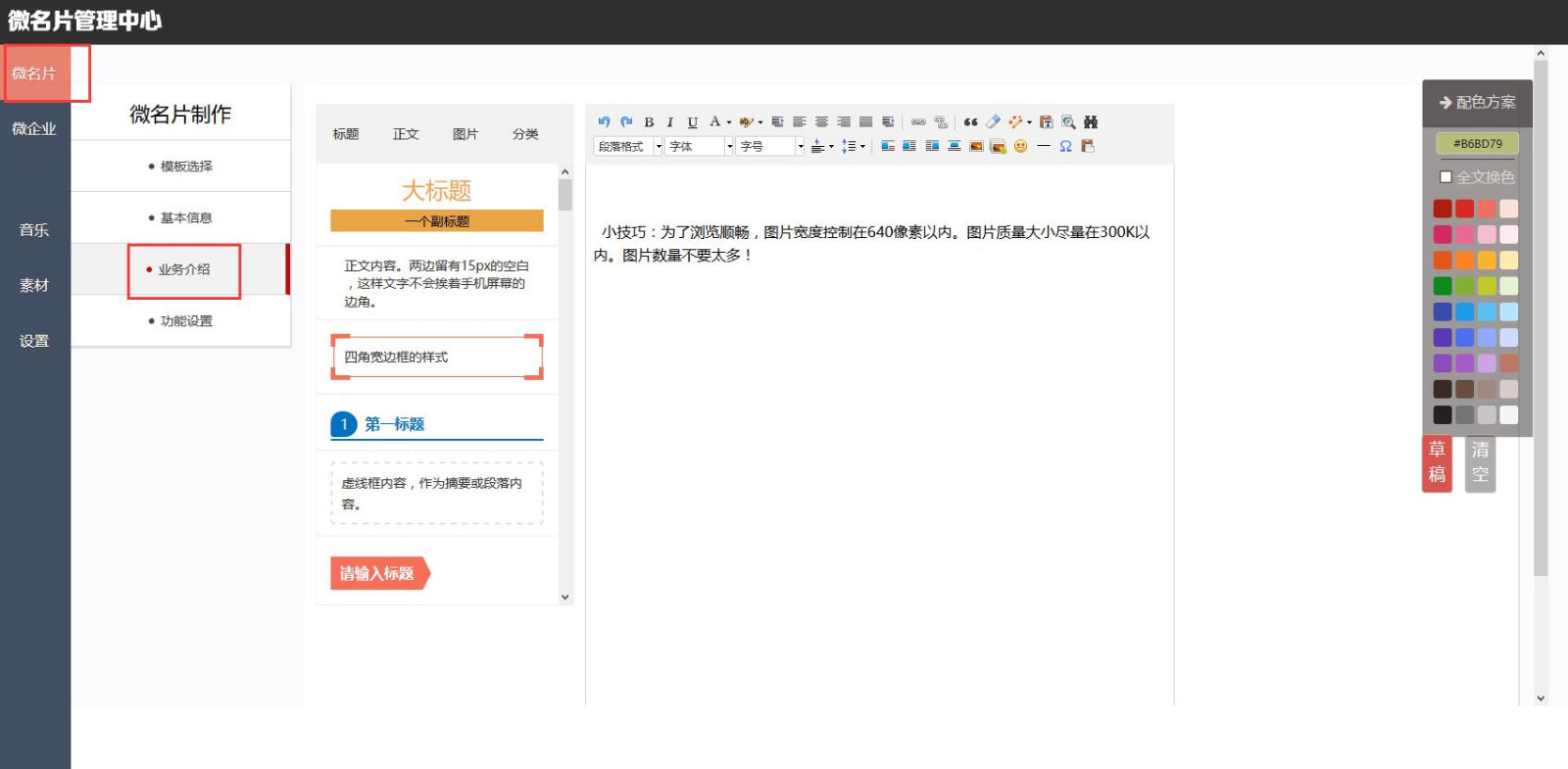1568x769 pixels.
Task: Click the undo icon in editor toolbar
Action: pos(604,121)
